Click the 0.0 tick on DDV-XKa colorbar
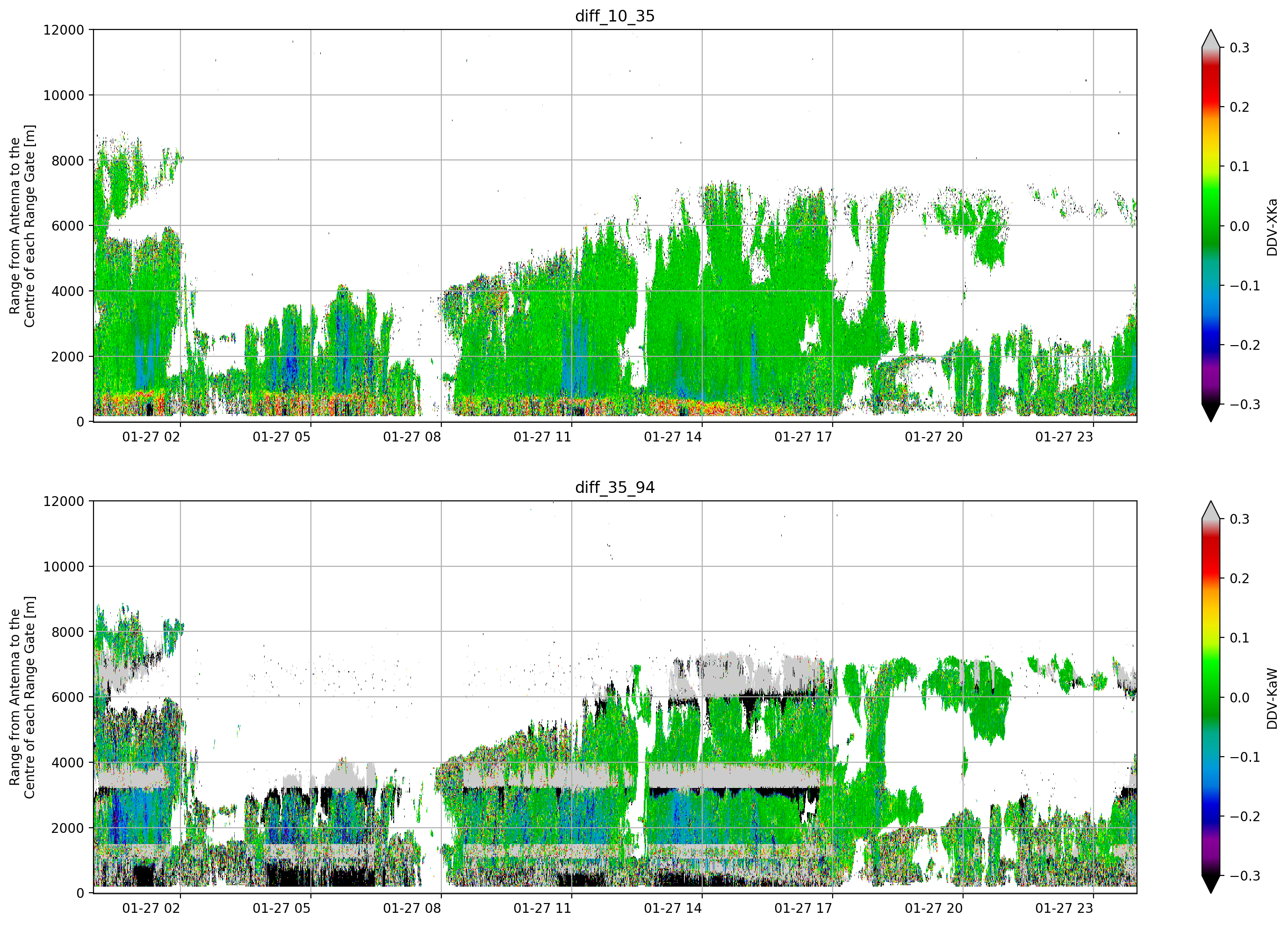 [x=1239, y=226]
